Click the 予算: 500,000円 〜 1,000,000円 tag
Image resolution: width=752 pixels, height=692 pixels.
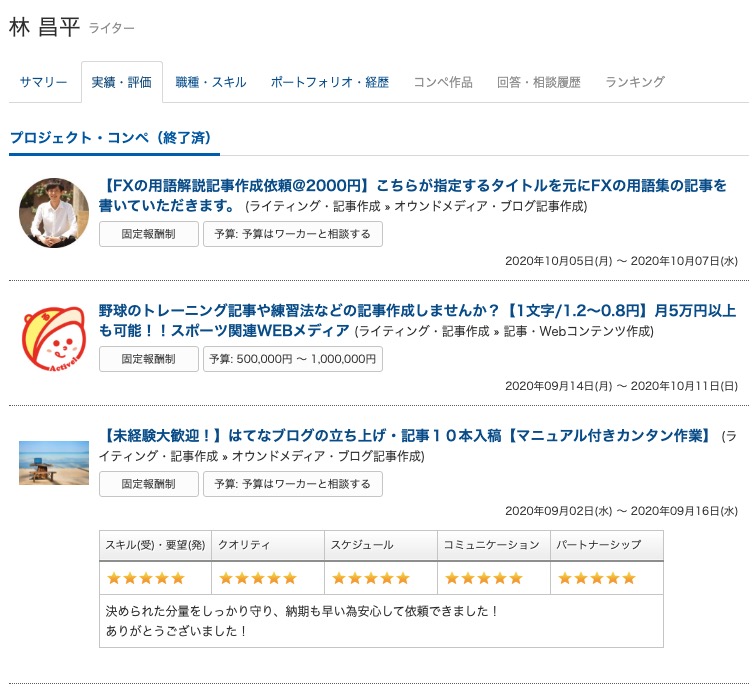(x=292, y=359)
